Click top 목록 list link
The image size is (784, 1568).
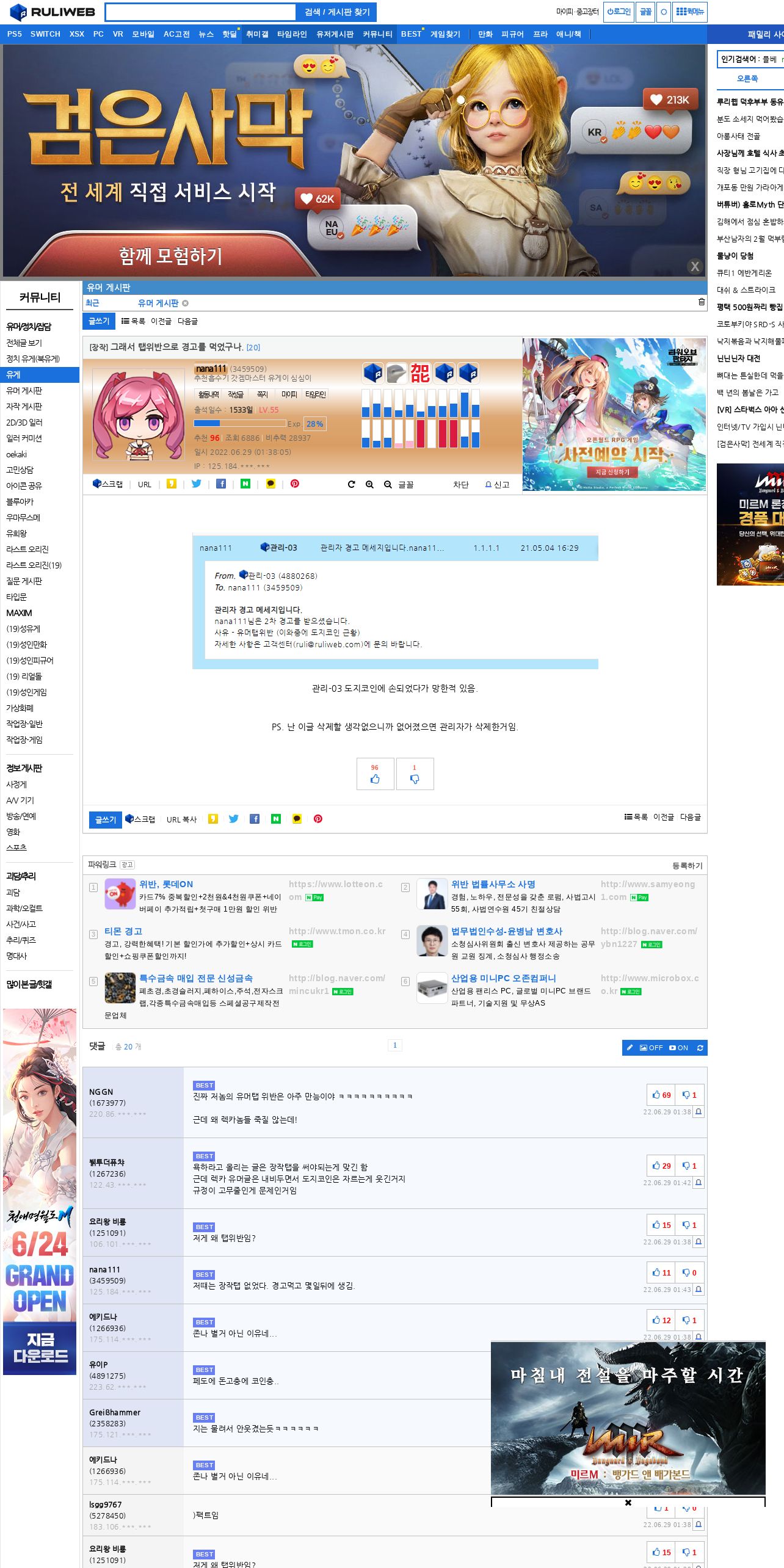[133, 321]
